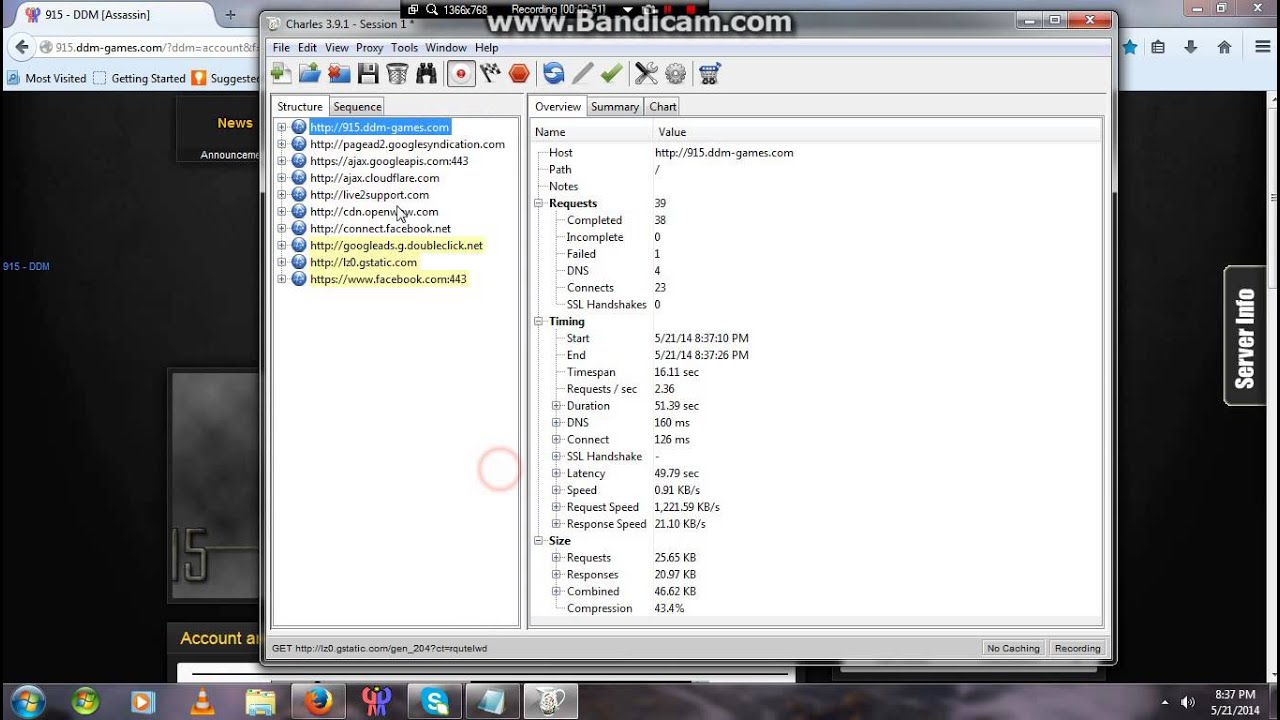Image resolution: width=1280 pixels, height=720 pixels.
Task: Click the green checkmark Validate icon
Action: (611, 73)
